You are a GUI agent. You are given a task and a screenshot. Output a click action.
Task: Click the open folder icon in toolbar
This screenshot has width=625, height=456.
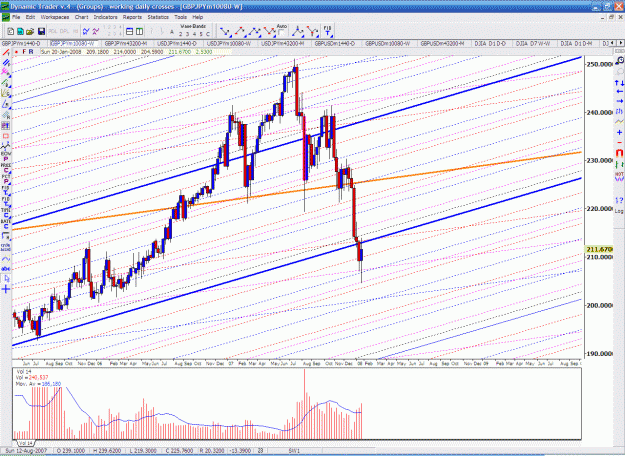point(30,31)
